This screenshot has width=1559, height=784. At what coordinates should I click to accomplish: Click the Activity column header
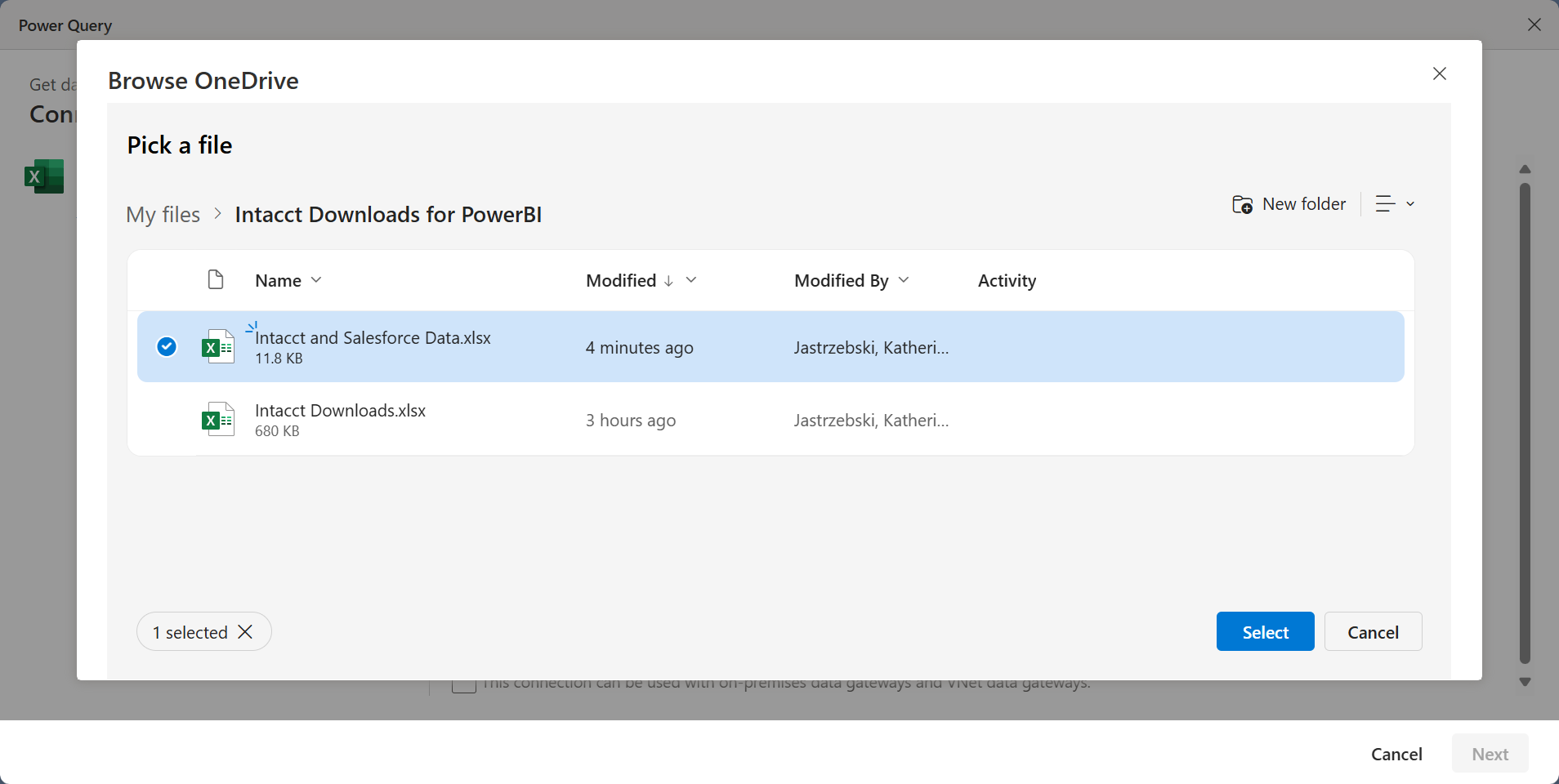[x=1007, y=281]
